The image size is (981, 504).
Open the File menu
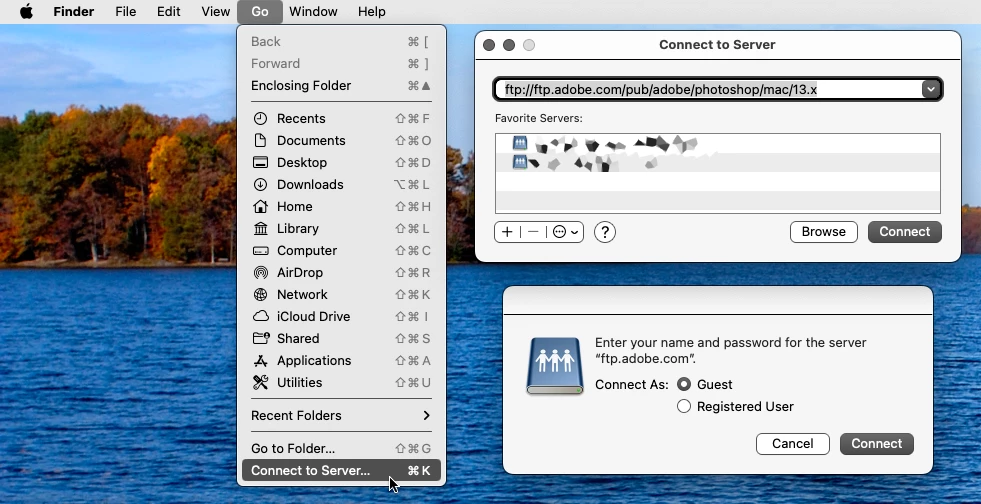tap(125, 11)
